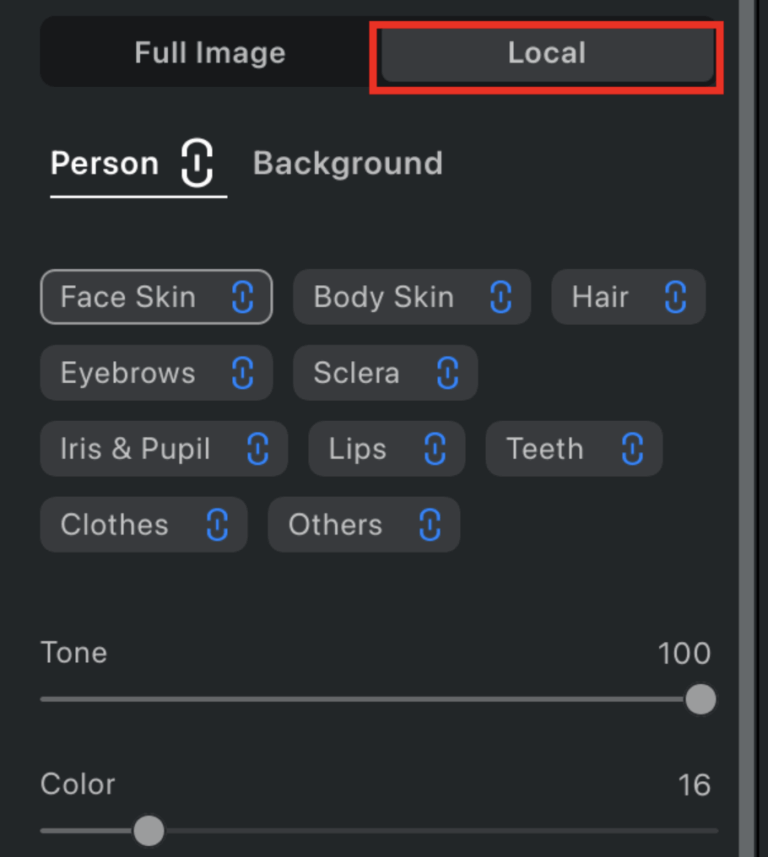Click the sync icon beside Others

[430, 524]
